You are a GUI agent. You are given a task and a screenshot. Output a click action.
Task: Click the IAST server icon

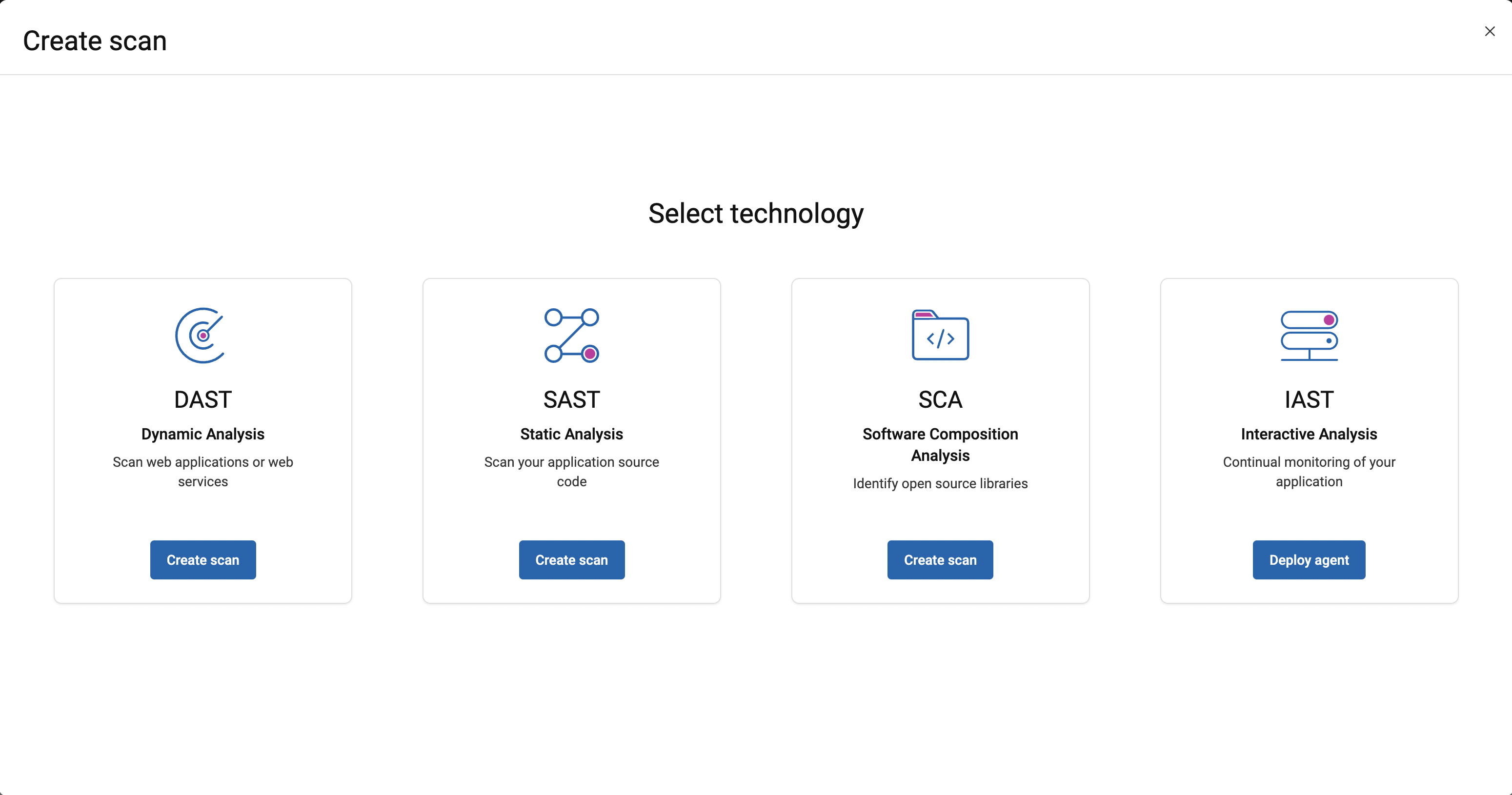pos(1309,336)
